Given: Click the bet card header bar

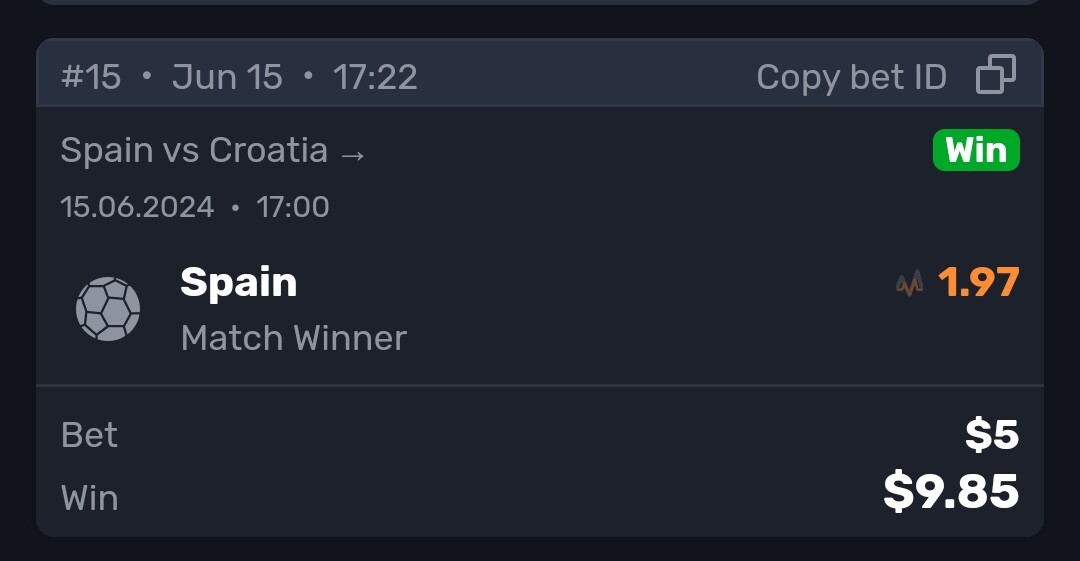Looking at the screenshot, I should [x=540, y=73].
